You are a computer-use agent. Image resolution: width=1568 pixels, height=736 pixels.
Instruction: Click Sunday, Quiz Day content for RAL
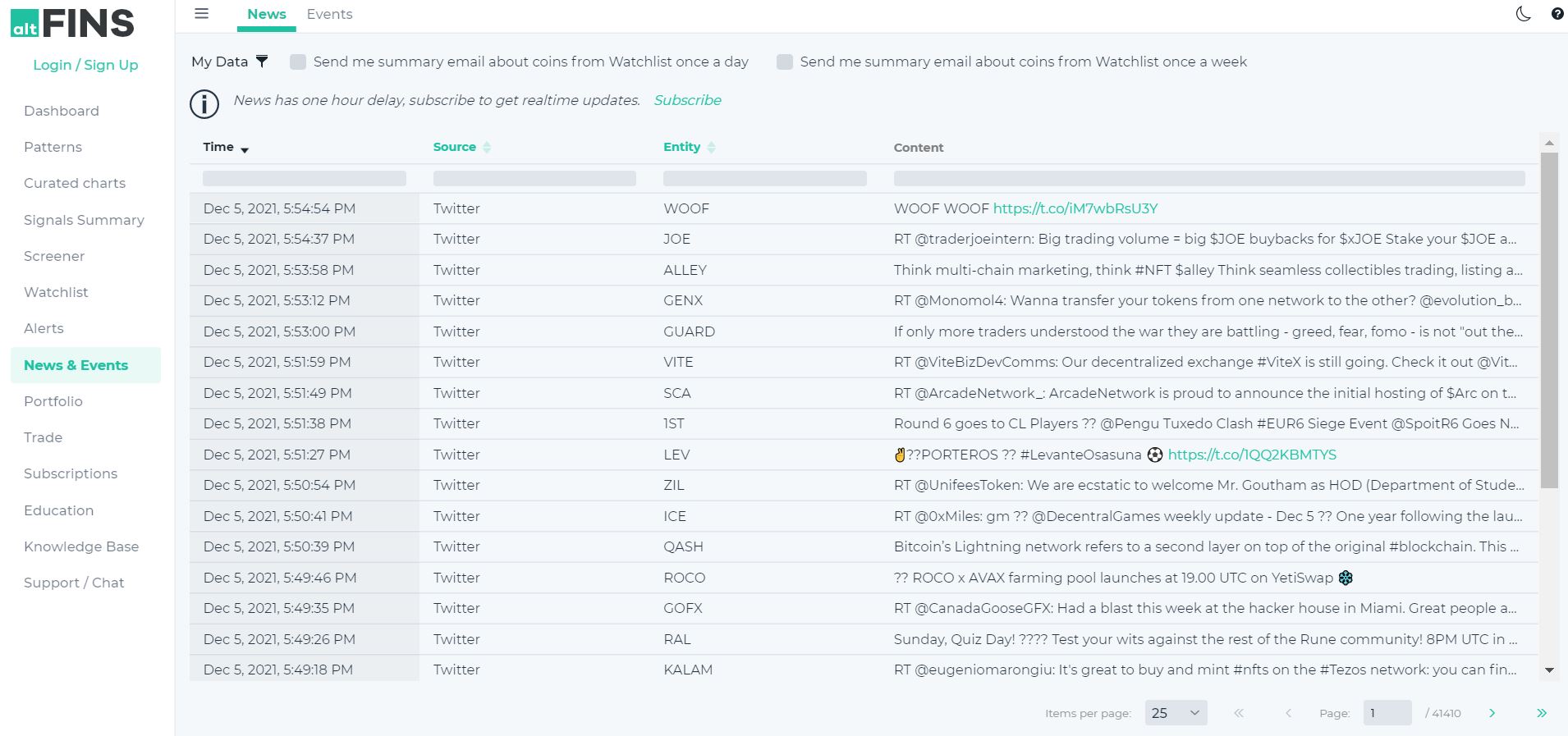tap(1205, 639)
